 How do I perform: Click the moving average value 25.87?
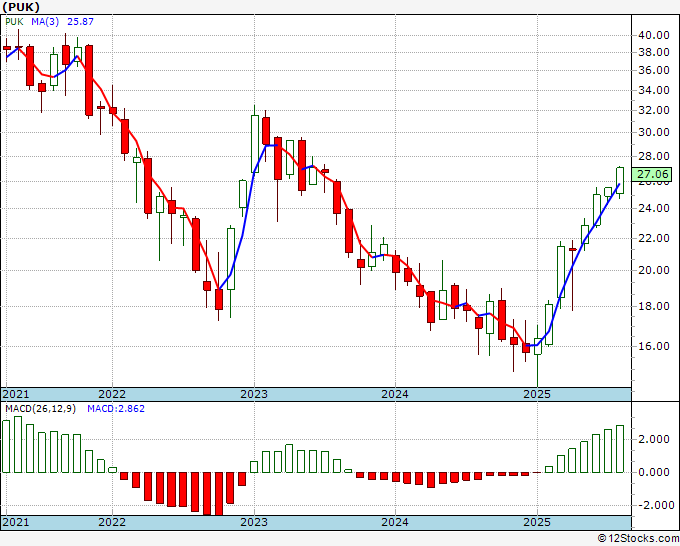[80, 22]
